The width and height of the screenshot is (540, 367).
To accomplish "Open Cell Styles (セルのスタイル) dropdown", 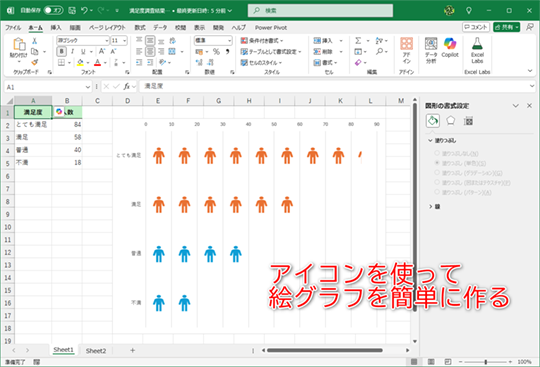I will tap(261, 63).
